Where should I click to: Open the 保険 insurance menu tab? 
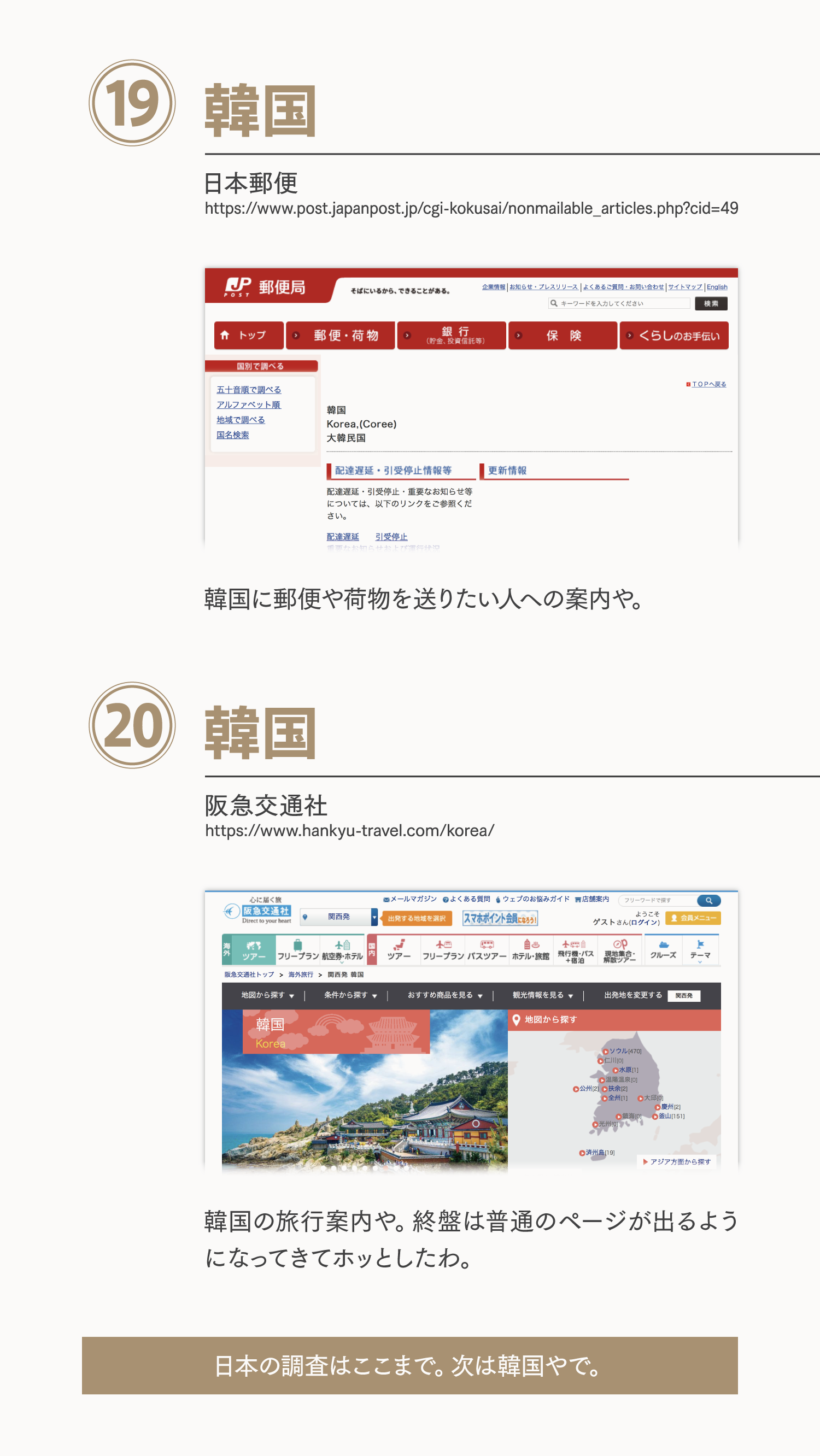[x=563, y=335]
